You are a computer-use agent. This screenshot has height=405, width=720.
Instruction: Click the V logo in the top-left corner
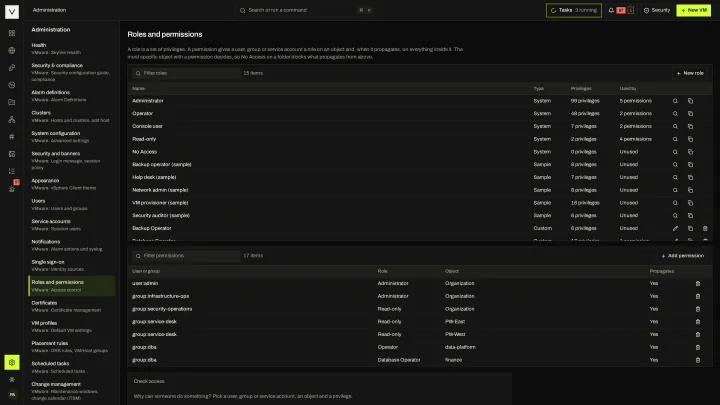(12, 11)
